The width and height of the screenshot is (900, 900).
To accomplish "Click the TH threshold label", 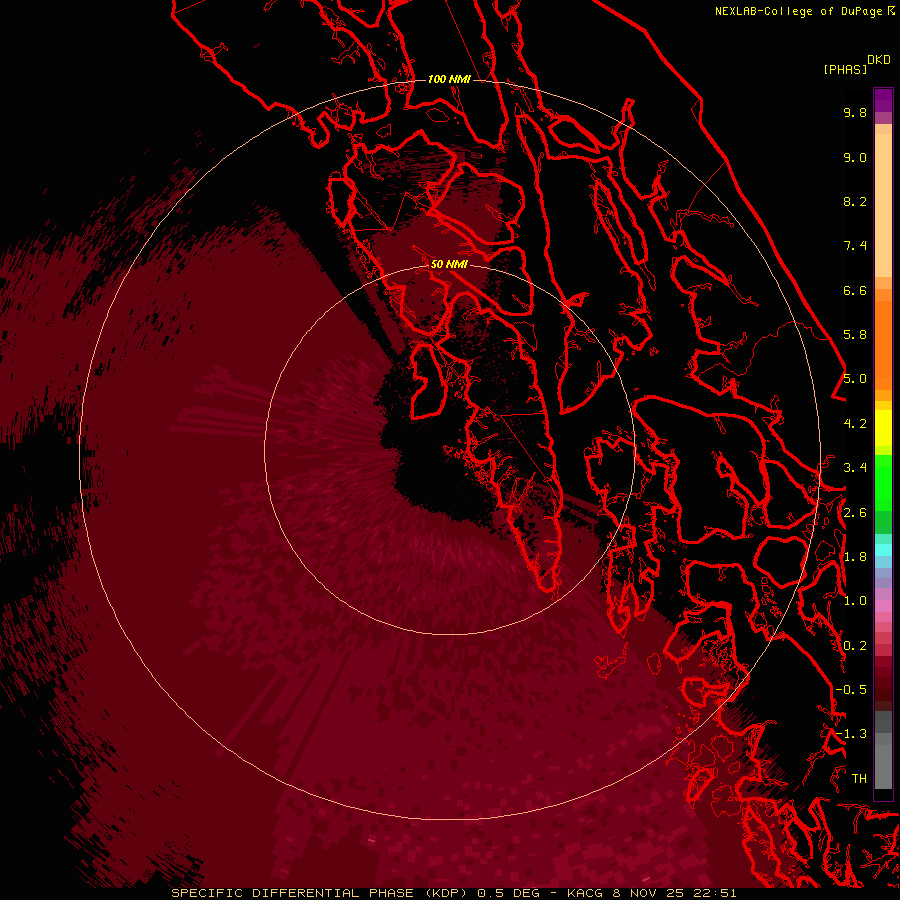I will point(859,779).
